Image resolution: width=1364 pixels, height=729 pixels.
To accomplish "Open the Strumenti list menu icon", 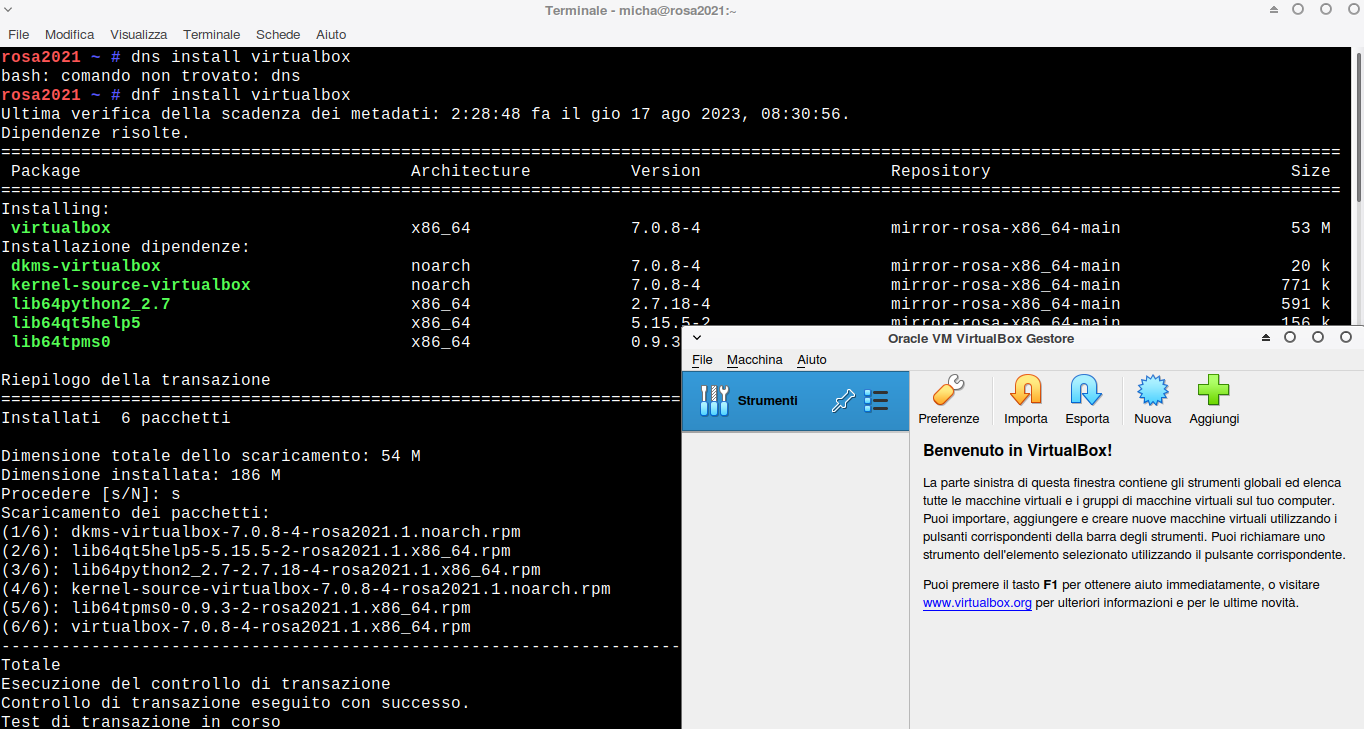I will (876, 401).
